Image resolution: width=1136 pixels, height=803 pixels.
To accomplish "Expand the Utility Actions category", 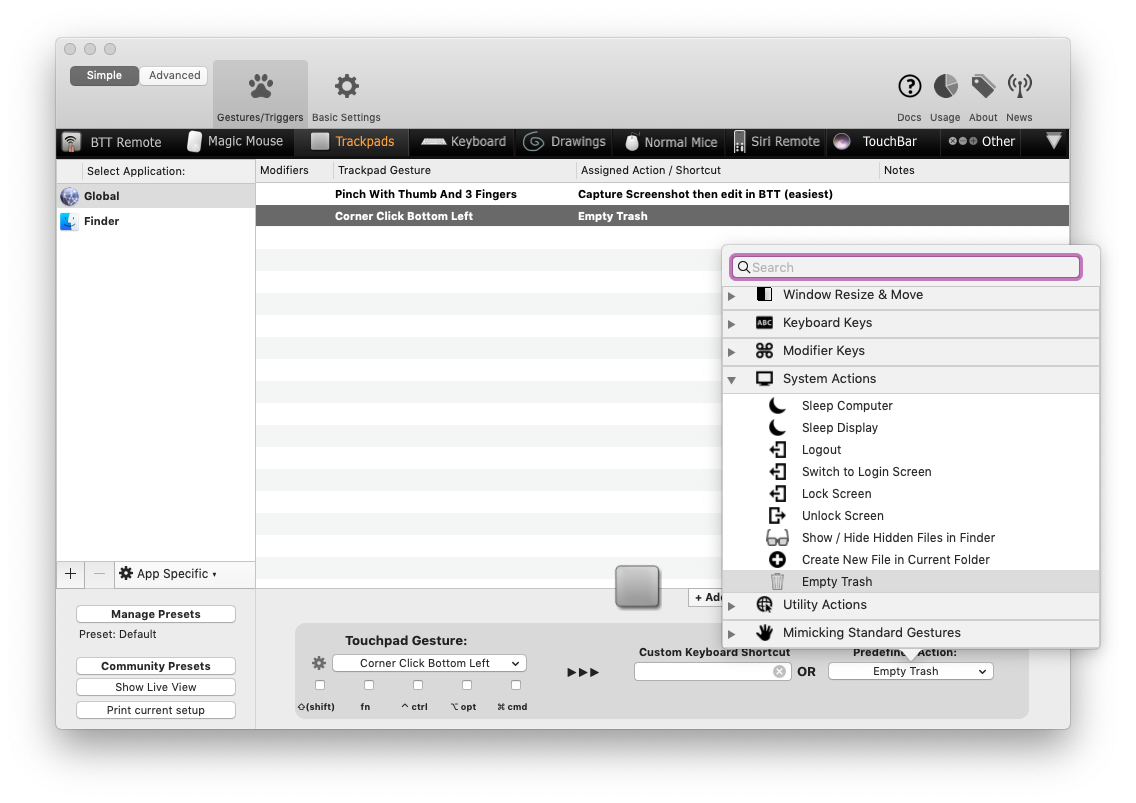I will [732, 606].
